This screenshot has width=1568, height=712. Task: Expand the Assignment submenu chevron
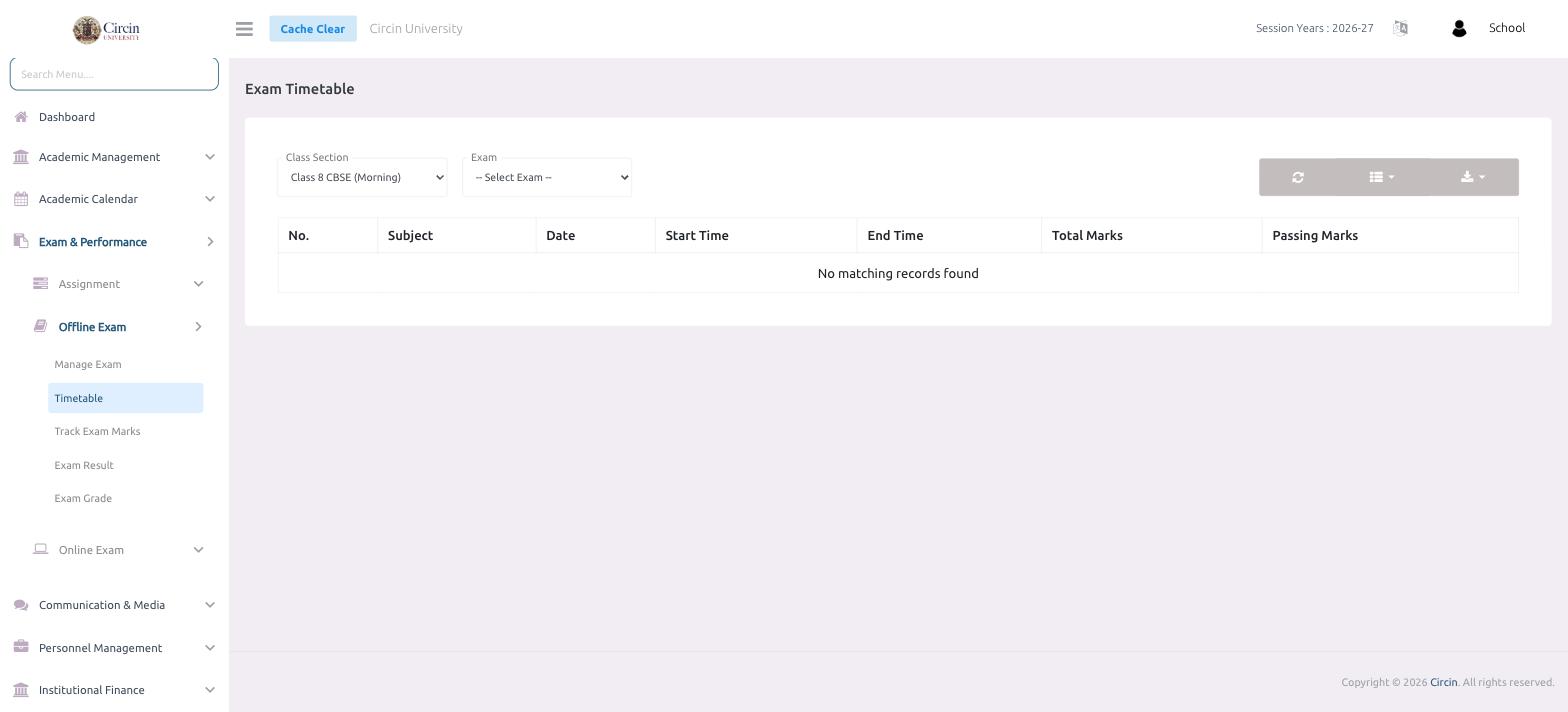198,284
